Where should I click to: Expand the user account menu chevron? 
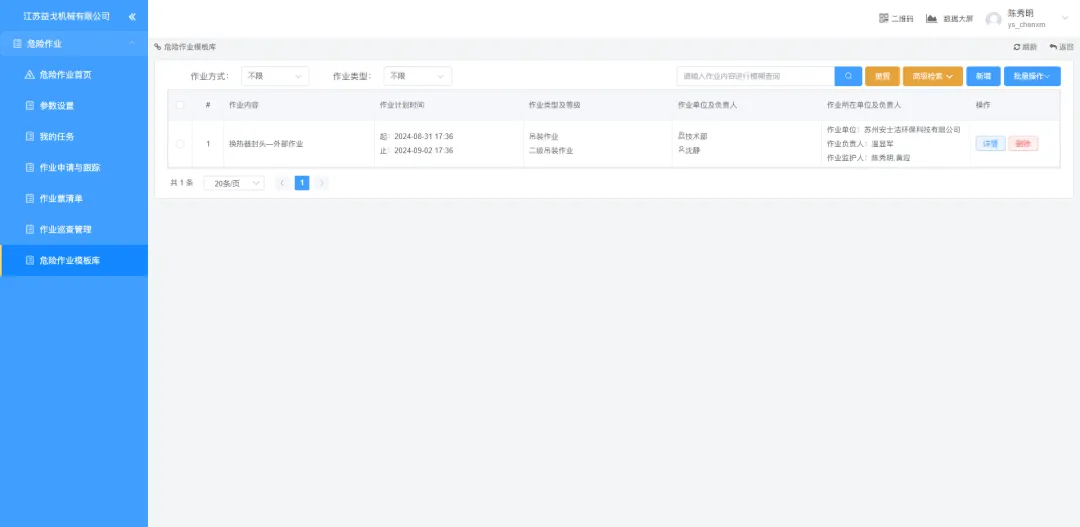click(1065, 18)
